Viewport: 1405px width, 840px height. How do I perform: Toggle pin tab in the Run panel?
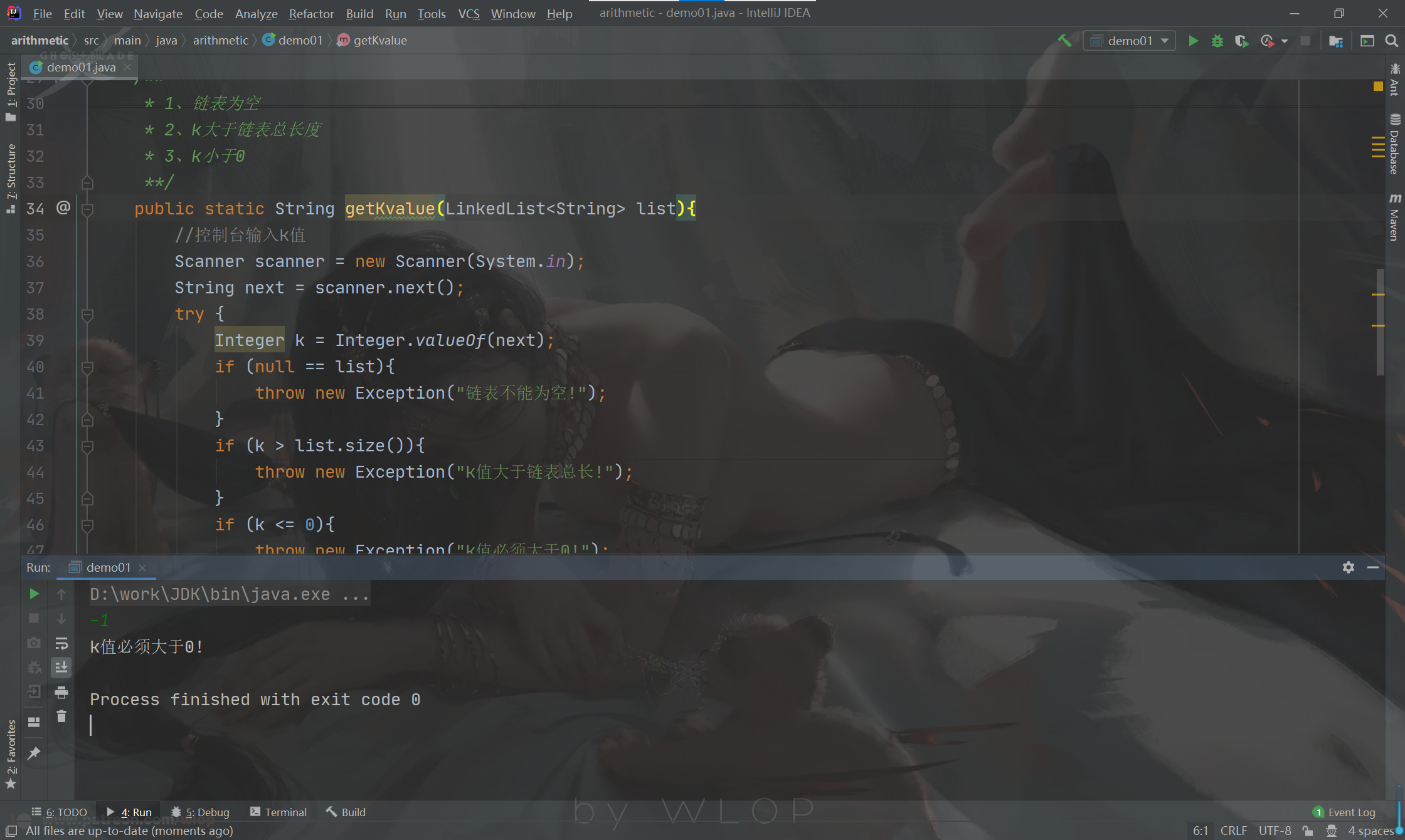(x=34, y=753)
